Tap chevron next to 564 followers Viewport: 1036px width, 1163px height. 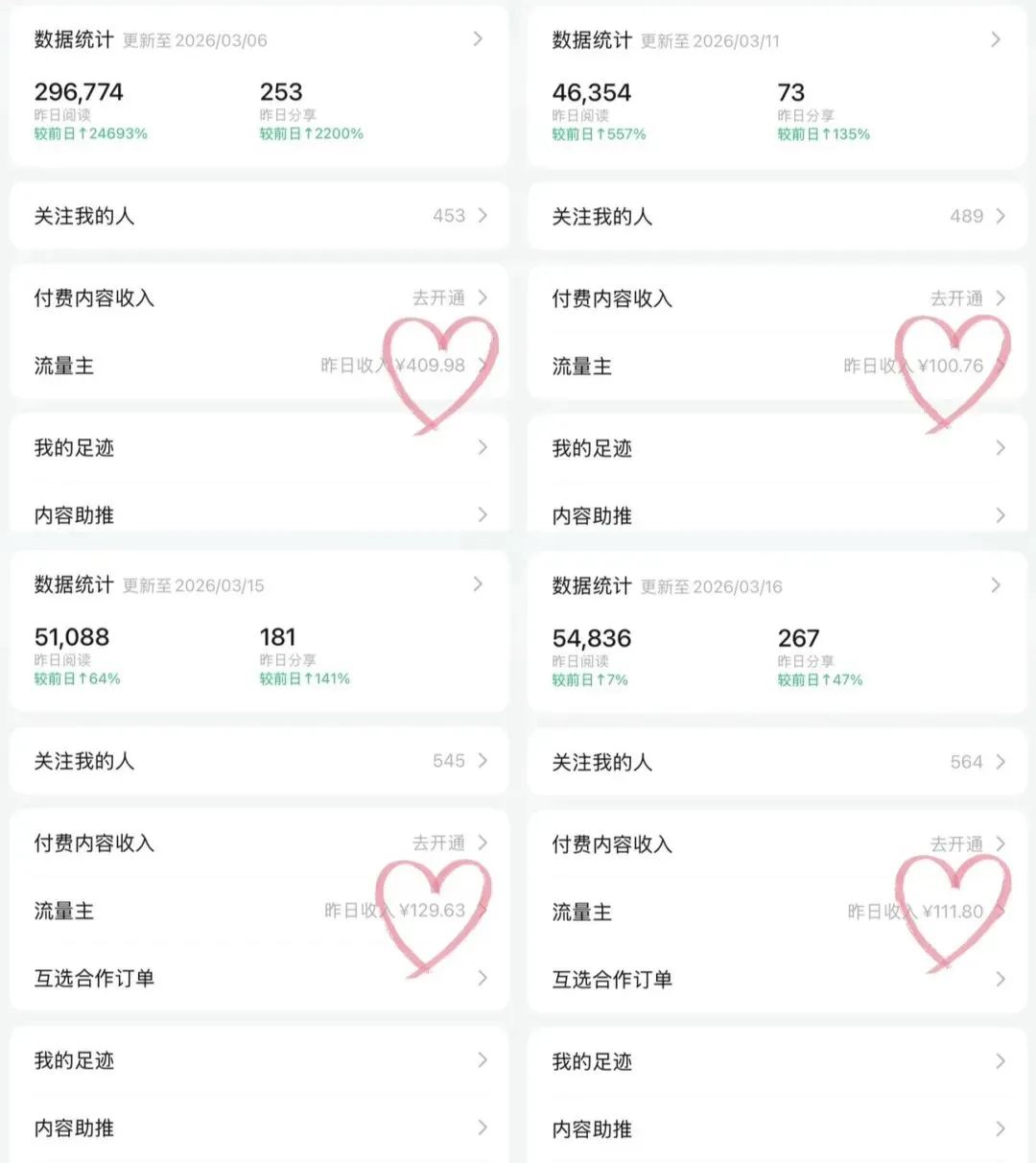(x=1001, y=762)
